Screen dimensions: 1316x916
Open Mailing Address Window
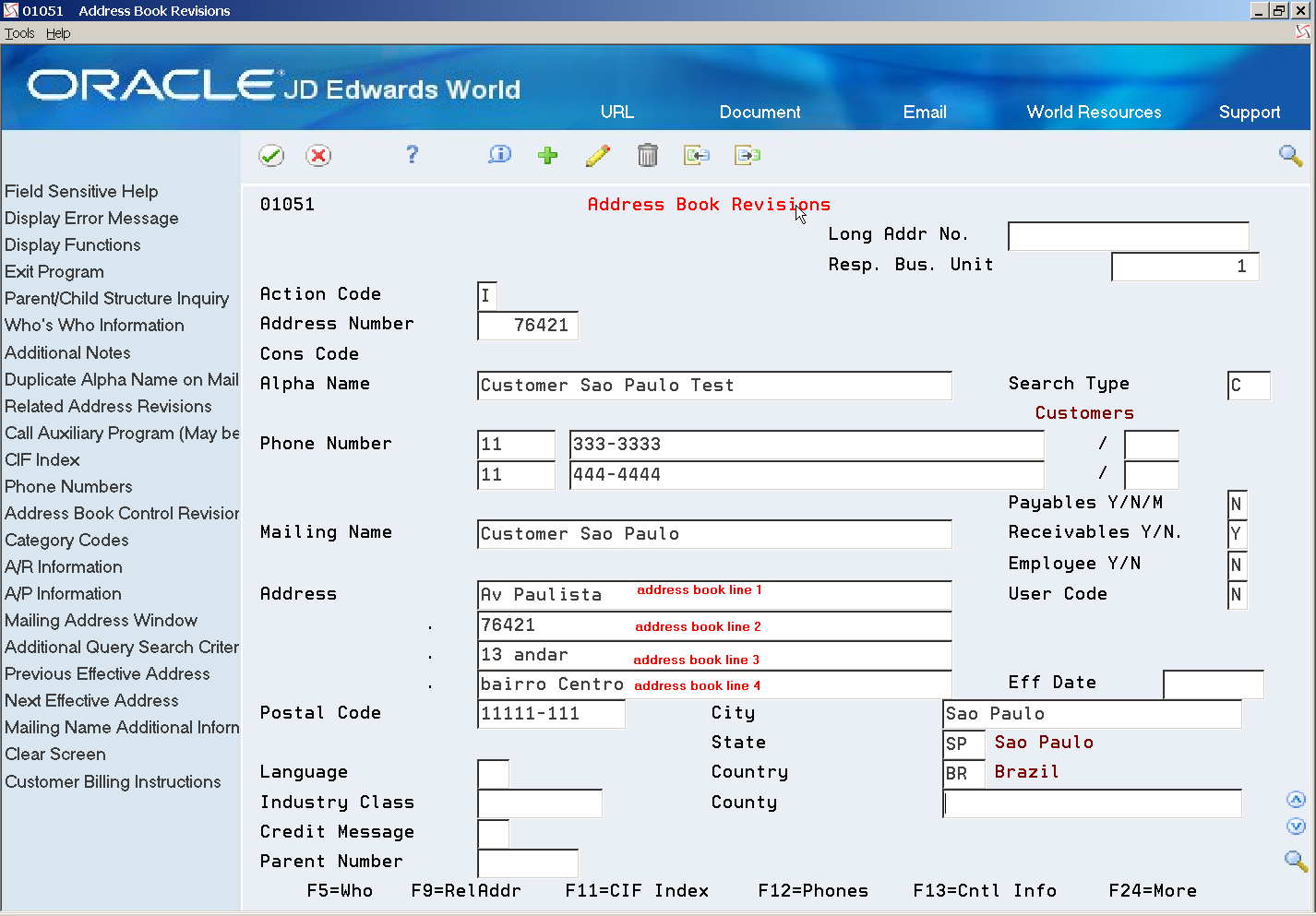pos(101,620)
